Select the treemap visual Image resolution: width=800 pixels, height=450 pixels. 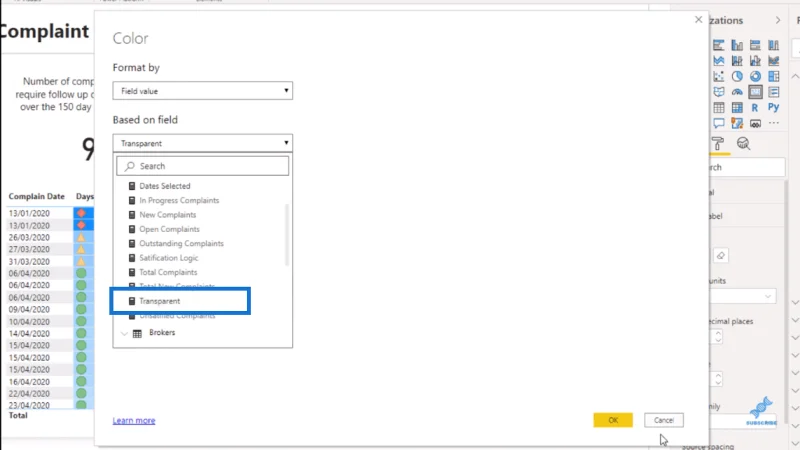[x=773, y=77]
